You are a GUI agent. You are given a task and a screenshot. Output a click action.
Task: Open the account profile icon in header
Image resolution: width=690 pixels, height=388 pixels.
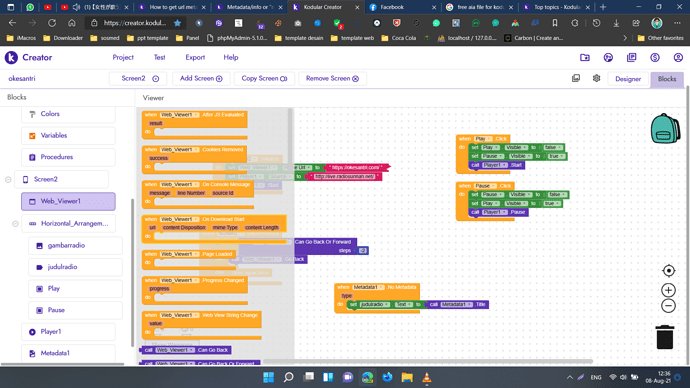(678, 58)
